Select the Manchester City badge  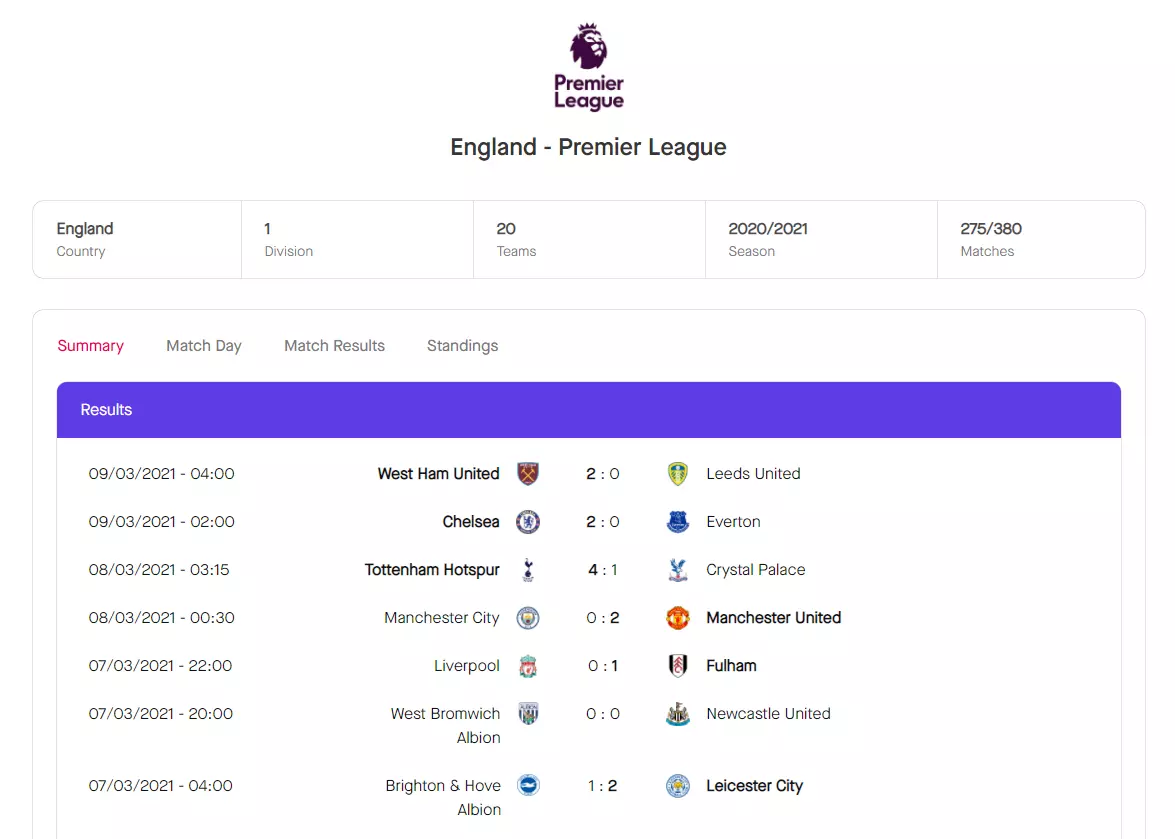click(528, 617)
